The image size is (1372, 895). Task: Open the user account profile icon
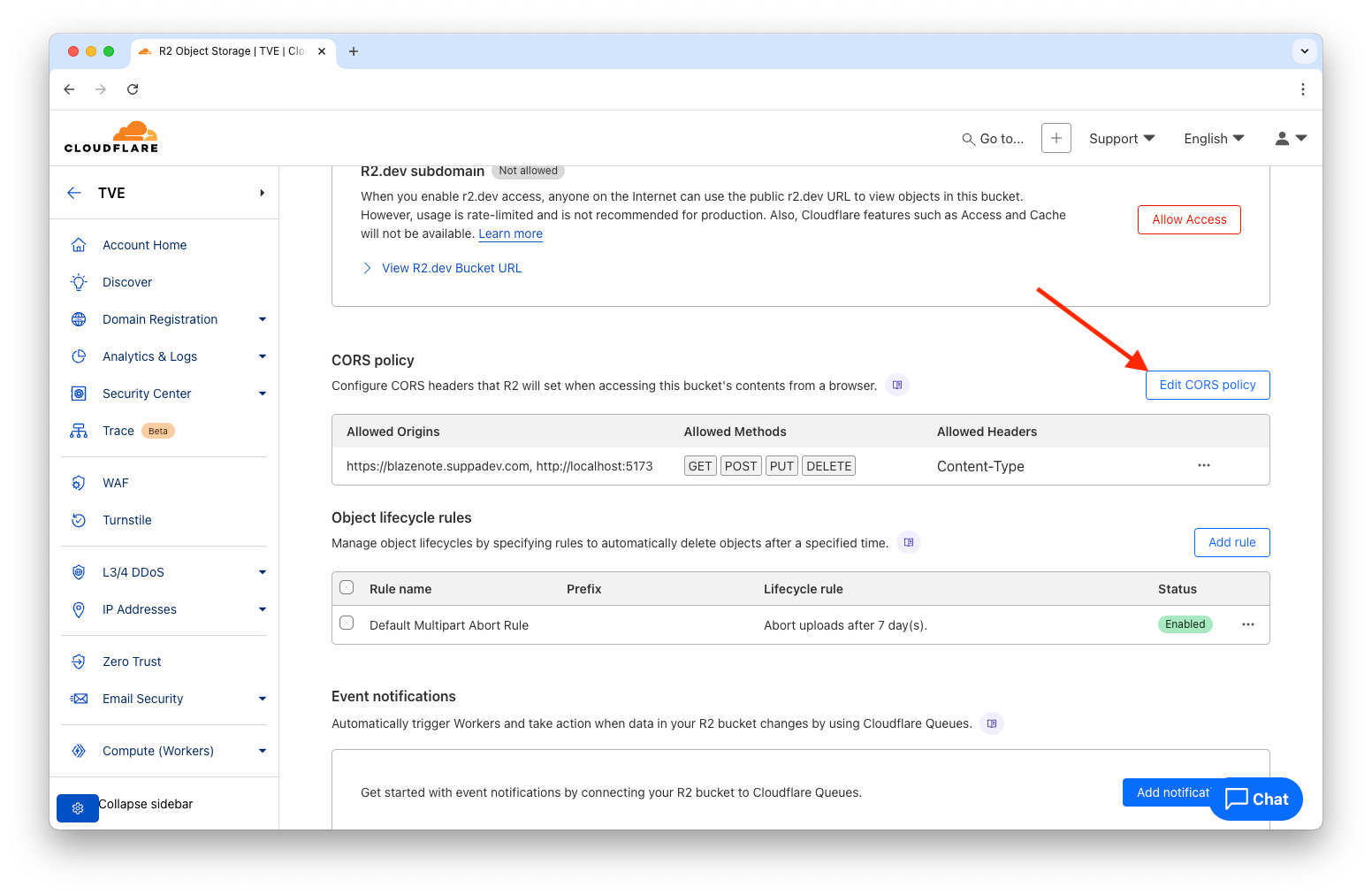pyautogui.click(x=1290, y=138)
